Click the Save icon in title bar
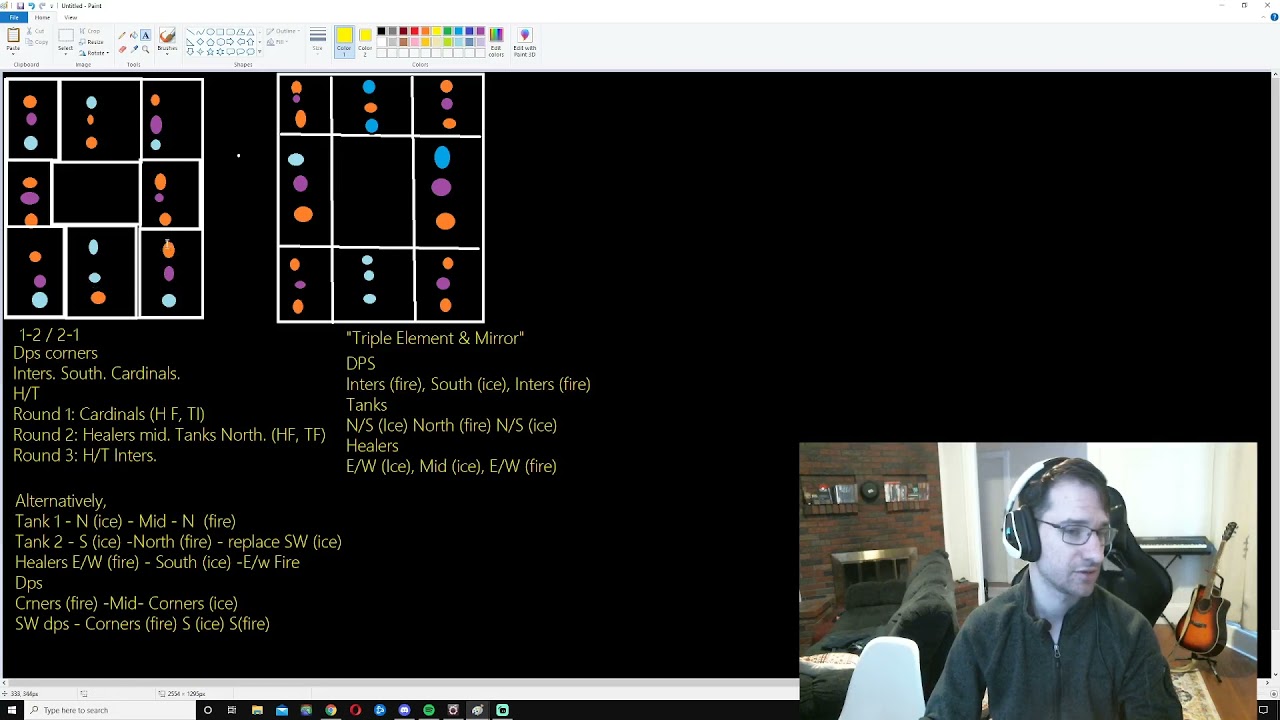The height and width of the screenshot is (720, 1280). [20, 6]
